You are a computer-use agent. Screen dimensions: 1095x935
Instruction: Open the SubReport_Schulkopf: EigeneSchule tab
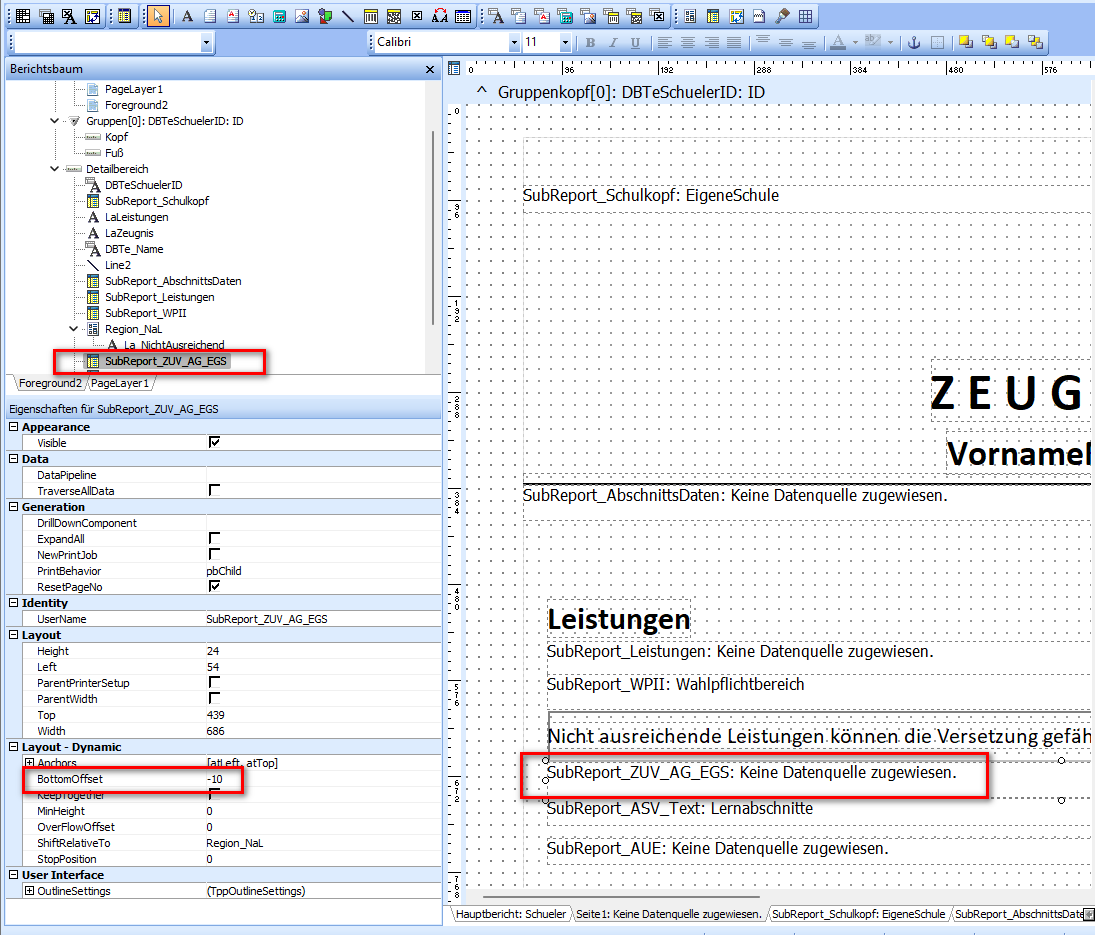coord(858,914)
